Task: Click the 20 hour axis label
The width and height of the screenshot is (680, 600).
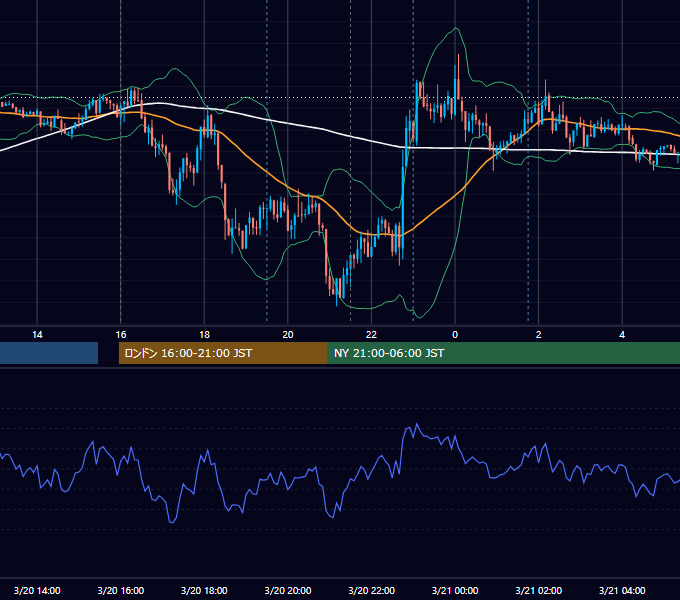Action: pos(288,335)
